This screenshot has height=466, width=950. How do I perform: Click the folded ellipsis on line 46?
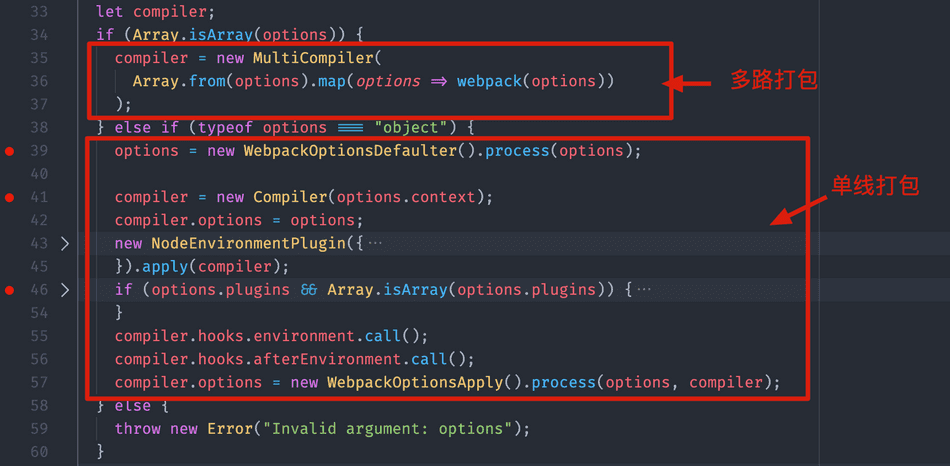(644, 290)
